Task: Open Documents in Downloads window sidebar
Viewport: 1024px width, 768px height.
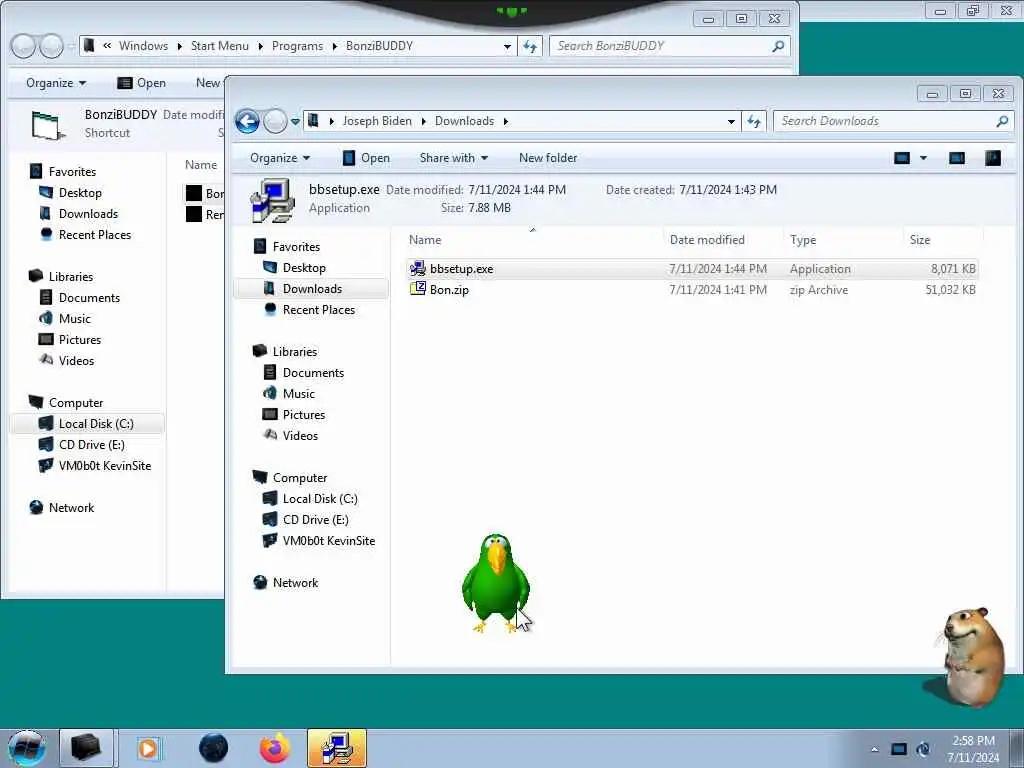Action: 313,373
